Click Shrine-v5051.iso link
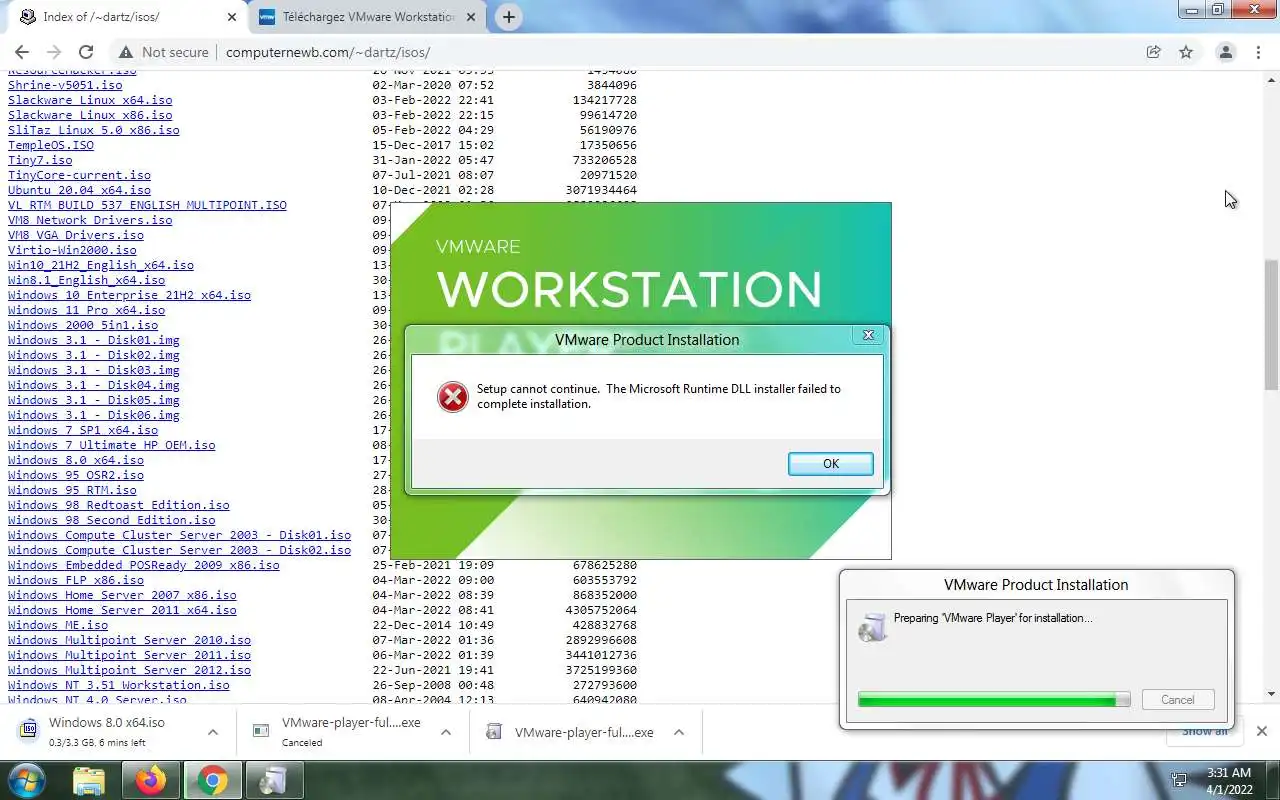 point(65,85)
